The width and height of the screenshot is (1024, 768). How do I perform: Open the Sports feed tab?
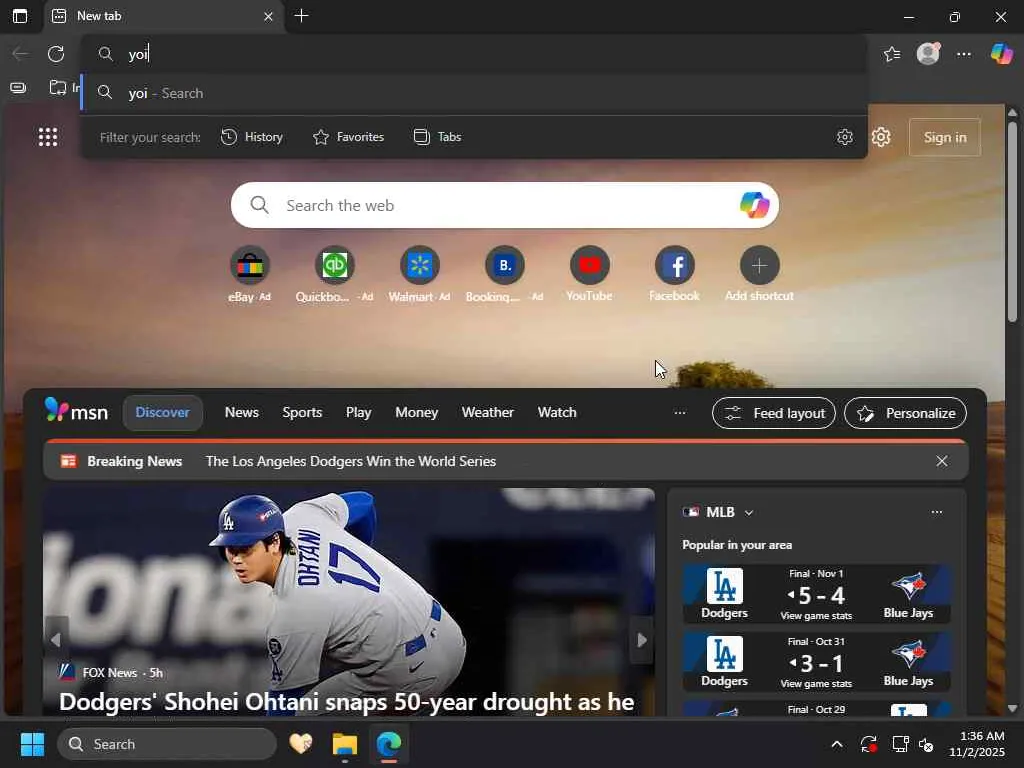pyautogui.click(x=302, y=413)
